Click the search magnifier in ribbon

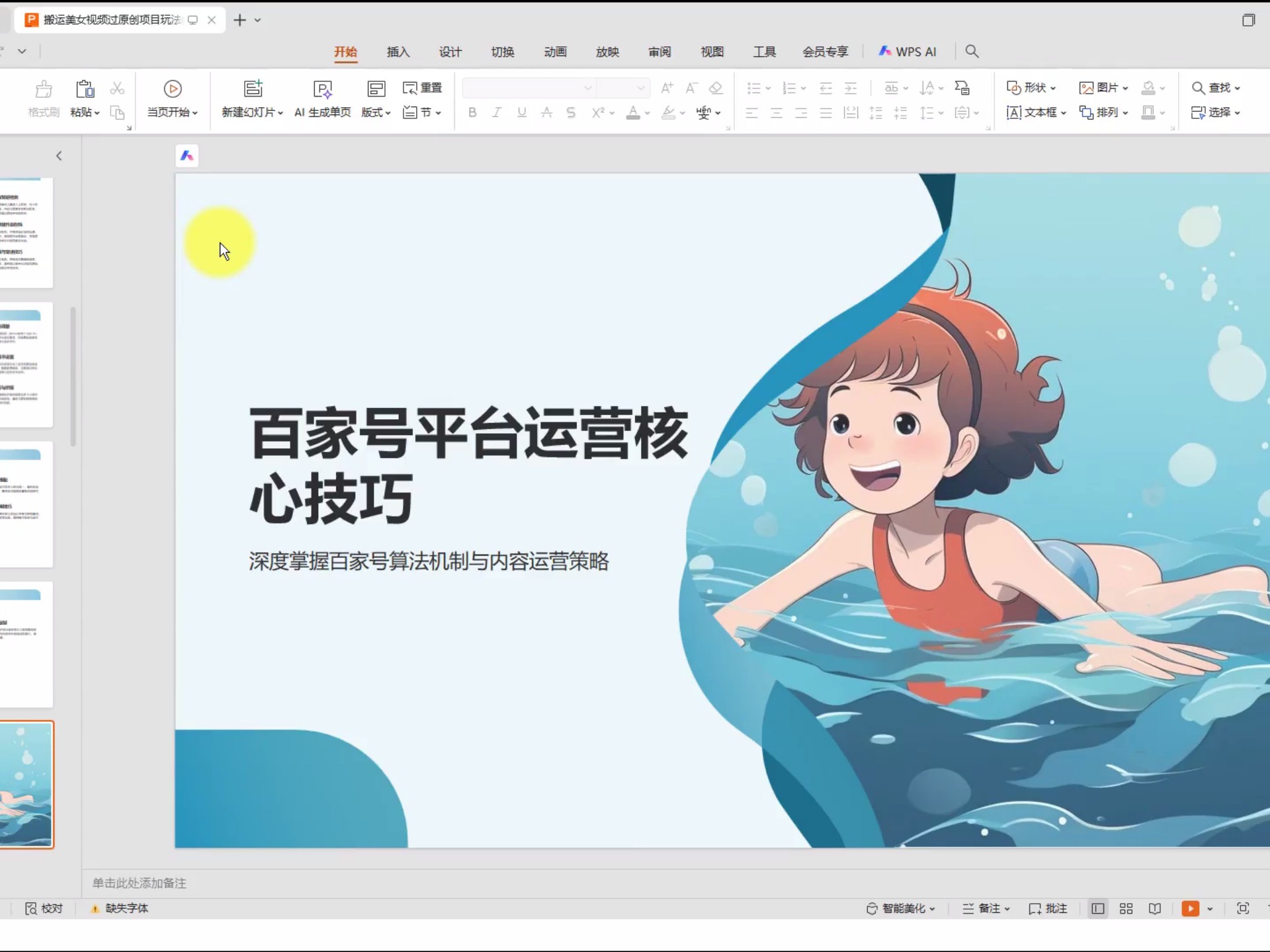pyautogui.click(x=972, y=52)
